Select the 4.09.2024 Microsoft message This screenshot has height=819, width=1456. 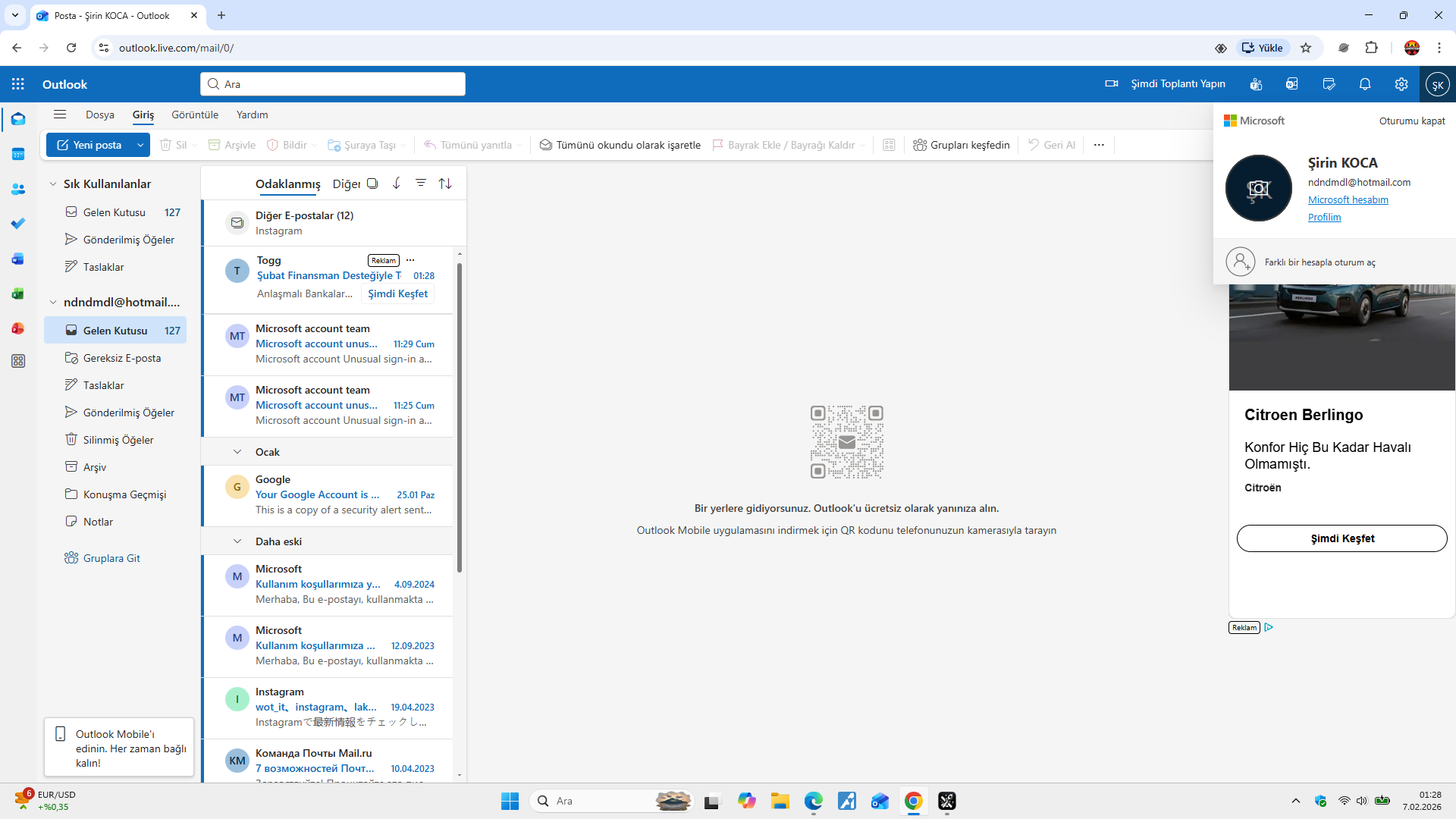[328, 585]
